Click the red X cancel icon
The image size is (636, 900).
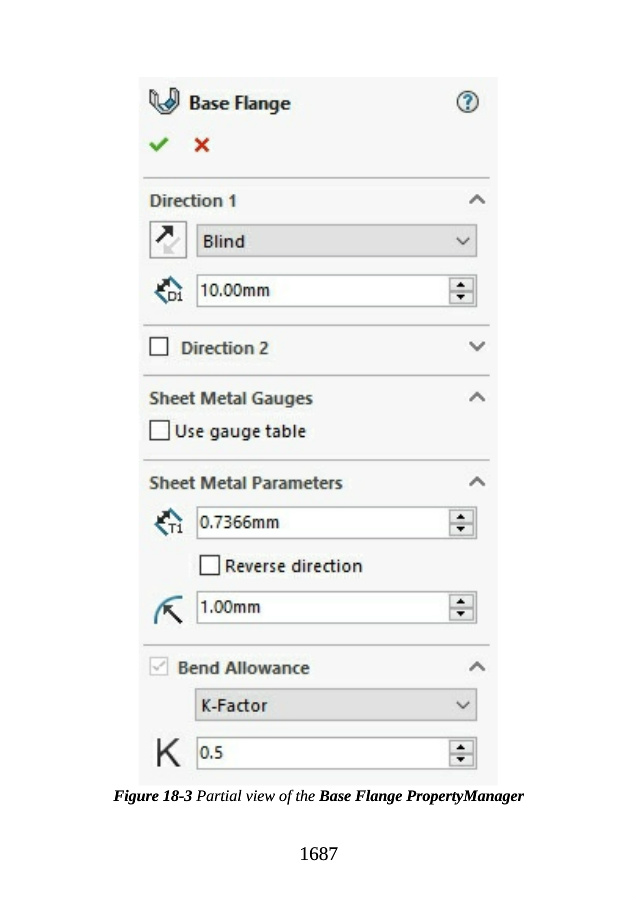[202, 145]
